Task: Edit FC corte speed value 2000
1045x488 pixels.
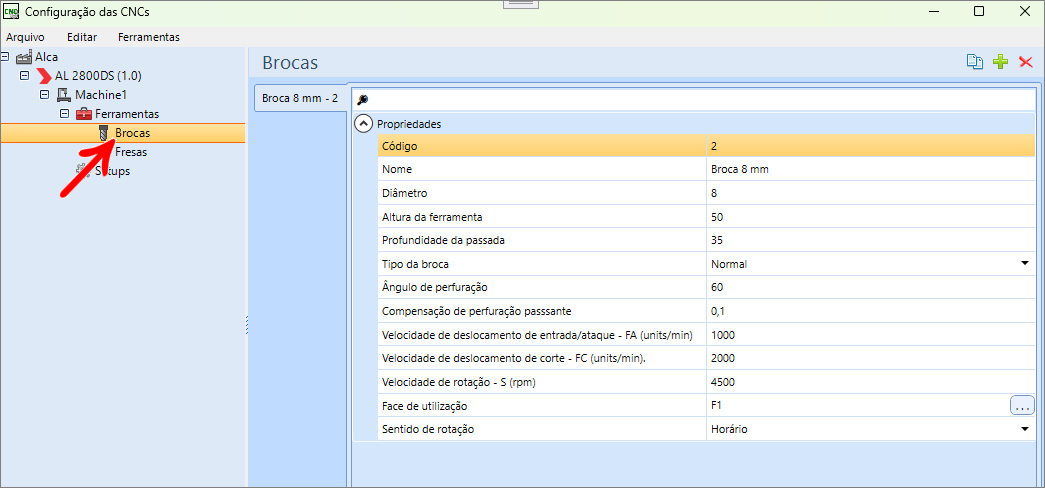Action: [x=870, y=359]
